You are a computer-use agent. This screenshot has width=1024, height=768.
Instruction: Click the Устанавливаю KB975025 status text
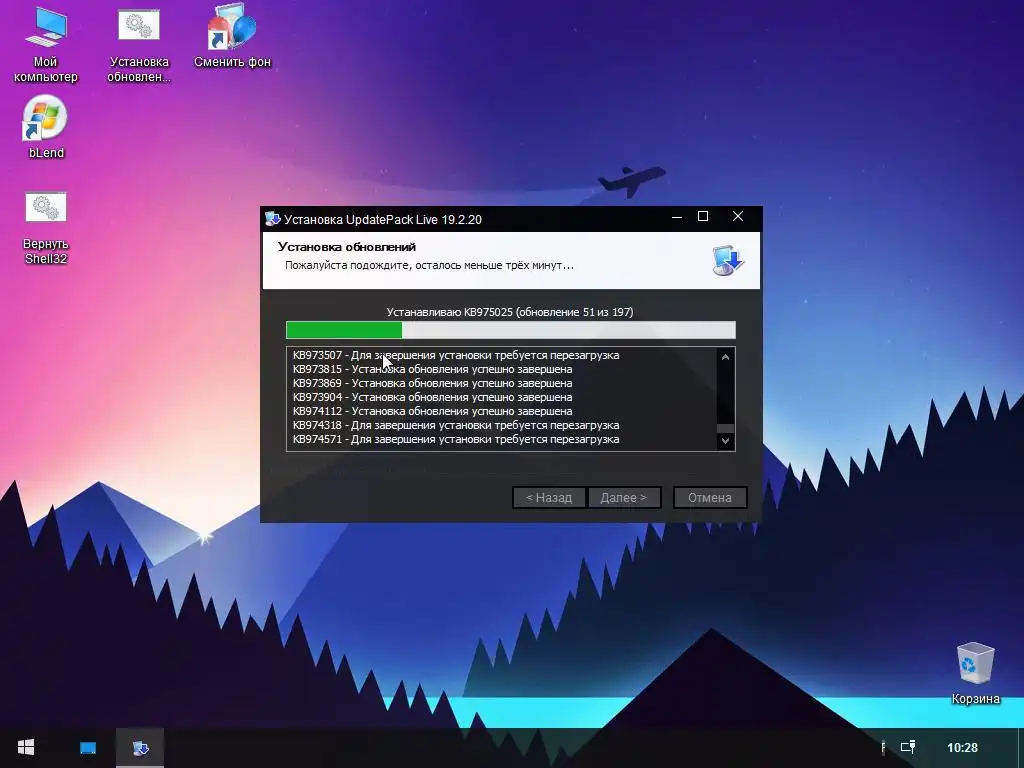tap(510, 312)
